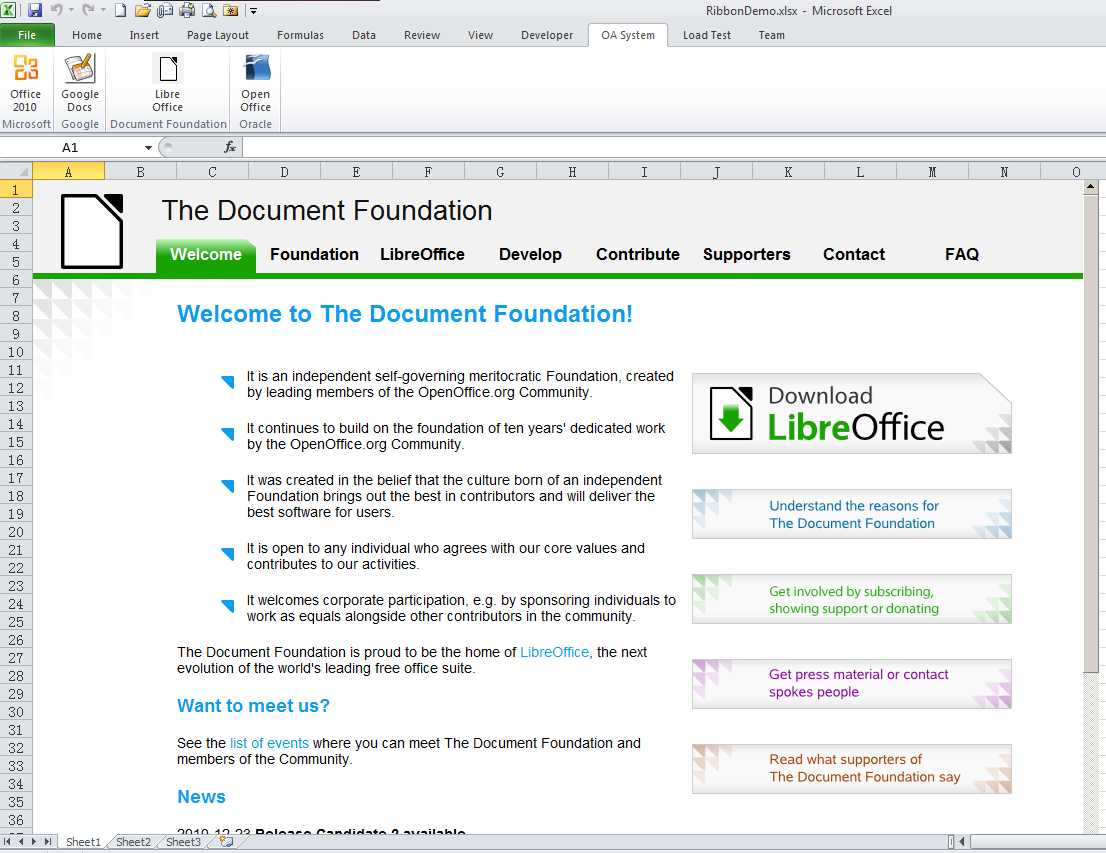1106x853 pixels.
Task: Click the Open Office ribbon button
Action: point(255,83)
